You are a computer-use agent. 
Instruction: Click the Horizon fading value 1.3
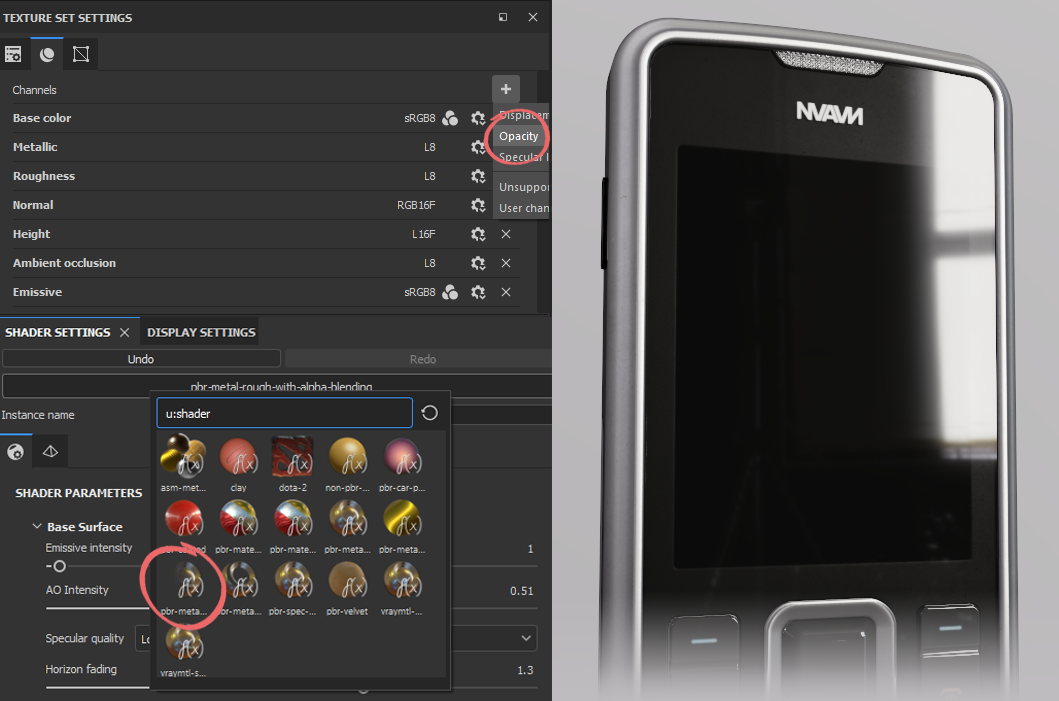click(x=525, y=670)
